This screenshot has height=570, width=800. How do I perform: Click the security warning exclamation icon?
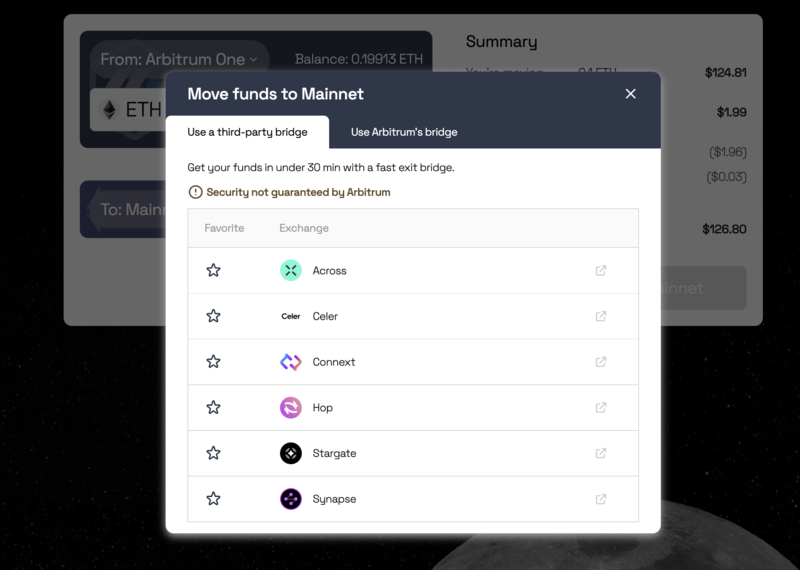point(195,192)
